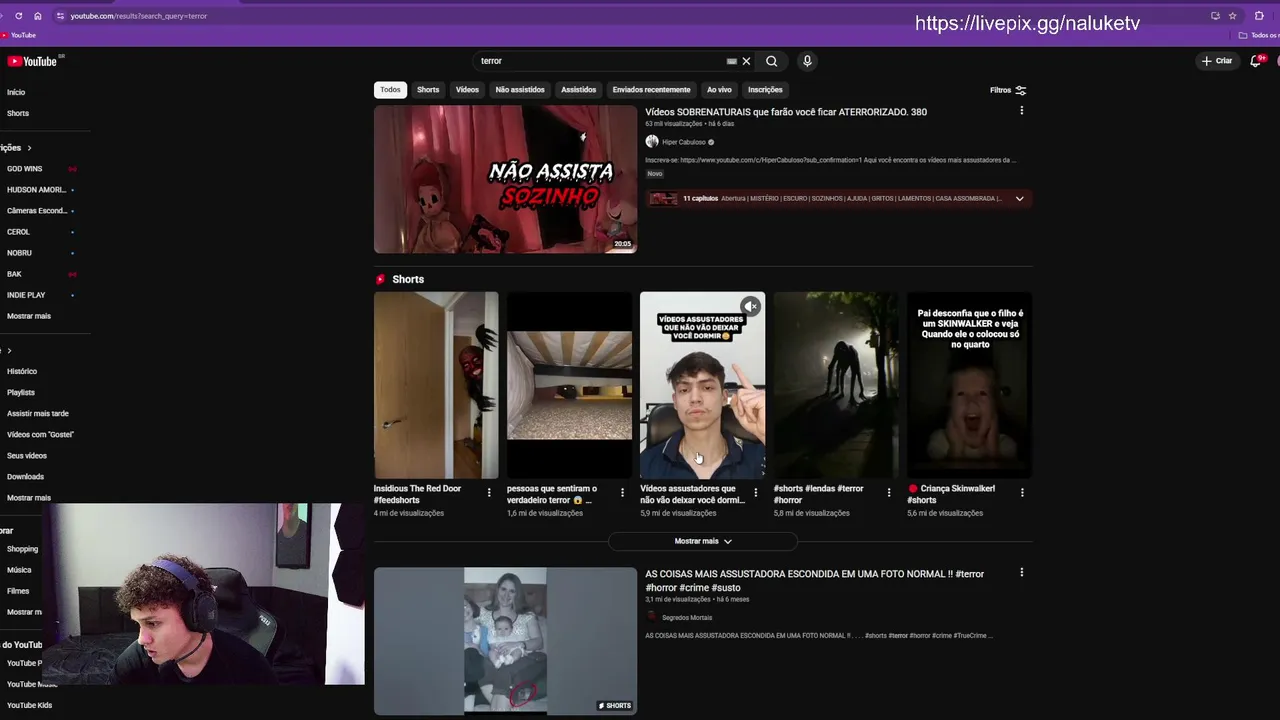Click the Segredos Mortais channel avatar
This screenshot has width=1280, height=720.
(x=652, y=617)
